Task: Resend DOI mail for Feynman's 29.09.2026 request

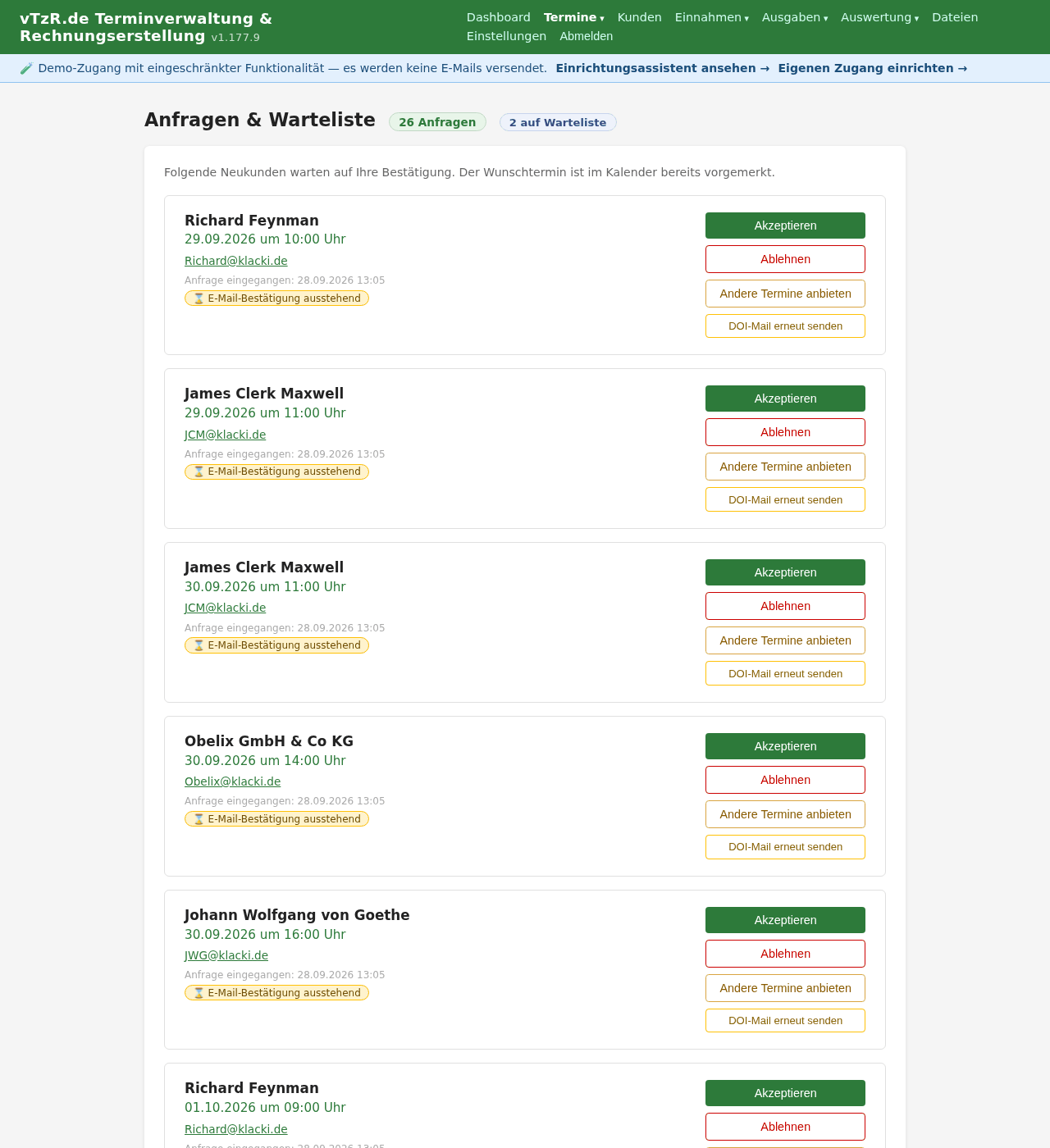Action: click(785, 326)
